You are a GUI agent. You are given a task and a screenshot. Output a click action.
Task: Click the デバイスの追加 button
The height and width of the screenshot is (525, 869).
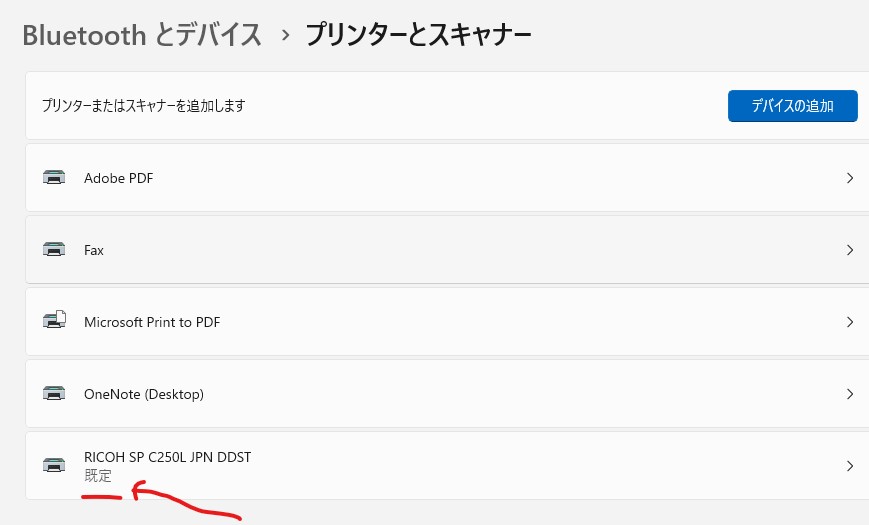coord(793,106)
